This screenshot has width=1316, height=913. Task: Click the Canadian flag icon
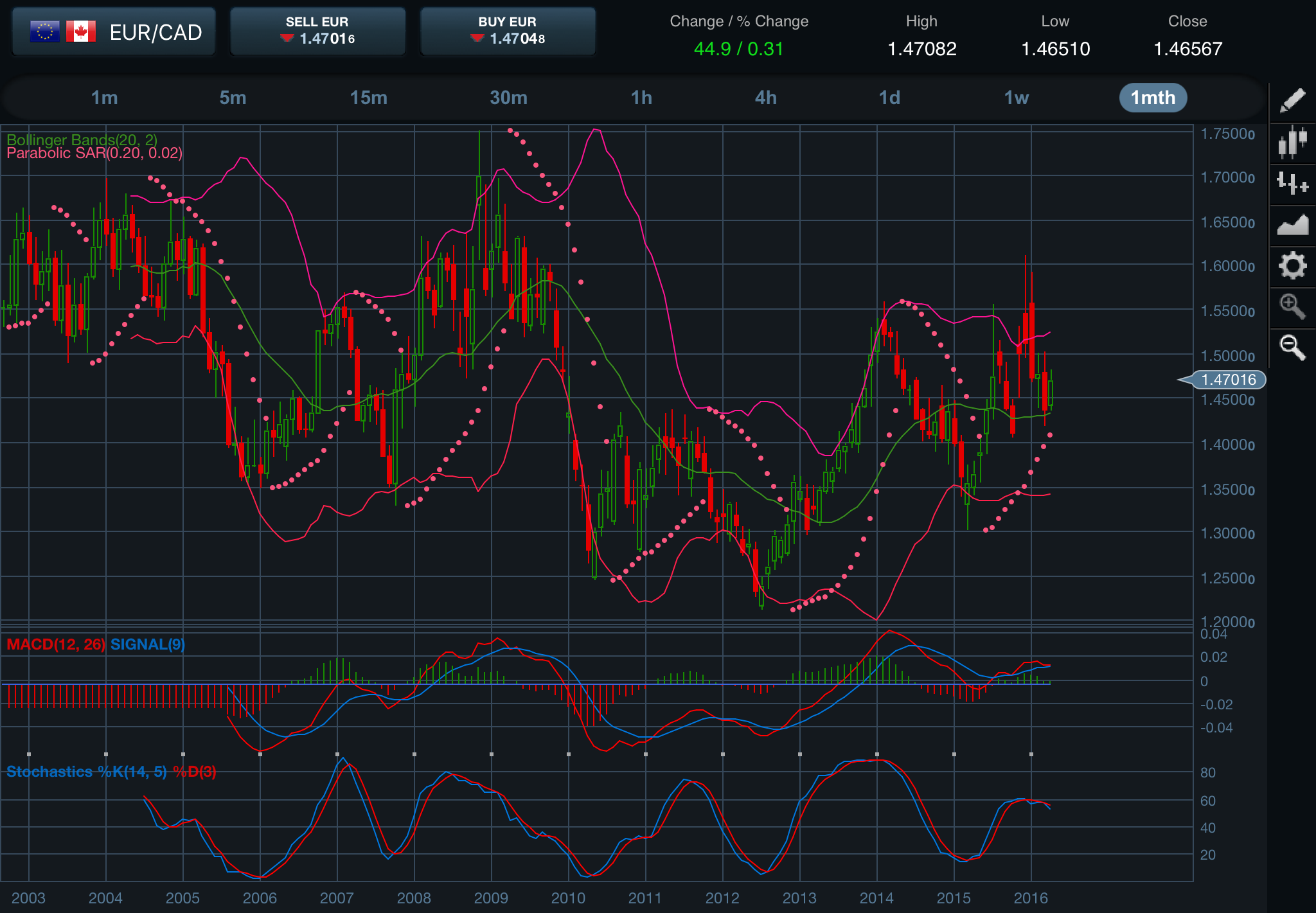coord(81,31)
